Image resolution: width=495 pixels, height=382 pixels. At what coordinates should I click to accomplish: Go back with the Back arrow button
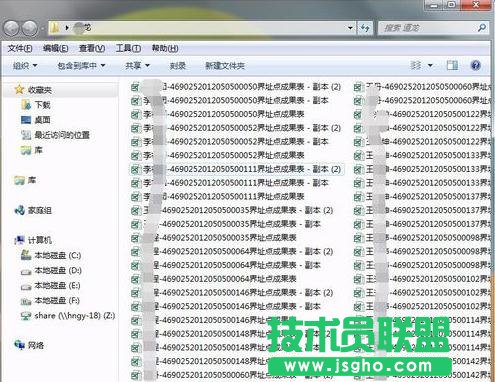pyautogui.click(x=12, y=28)
